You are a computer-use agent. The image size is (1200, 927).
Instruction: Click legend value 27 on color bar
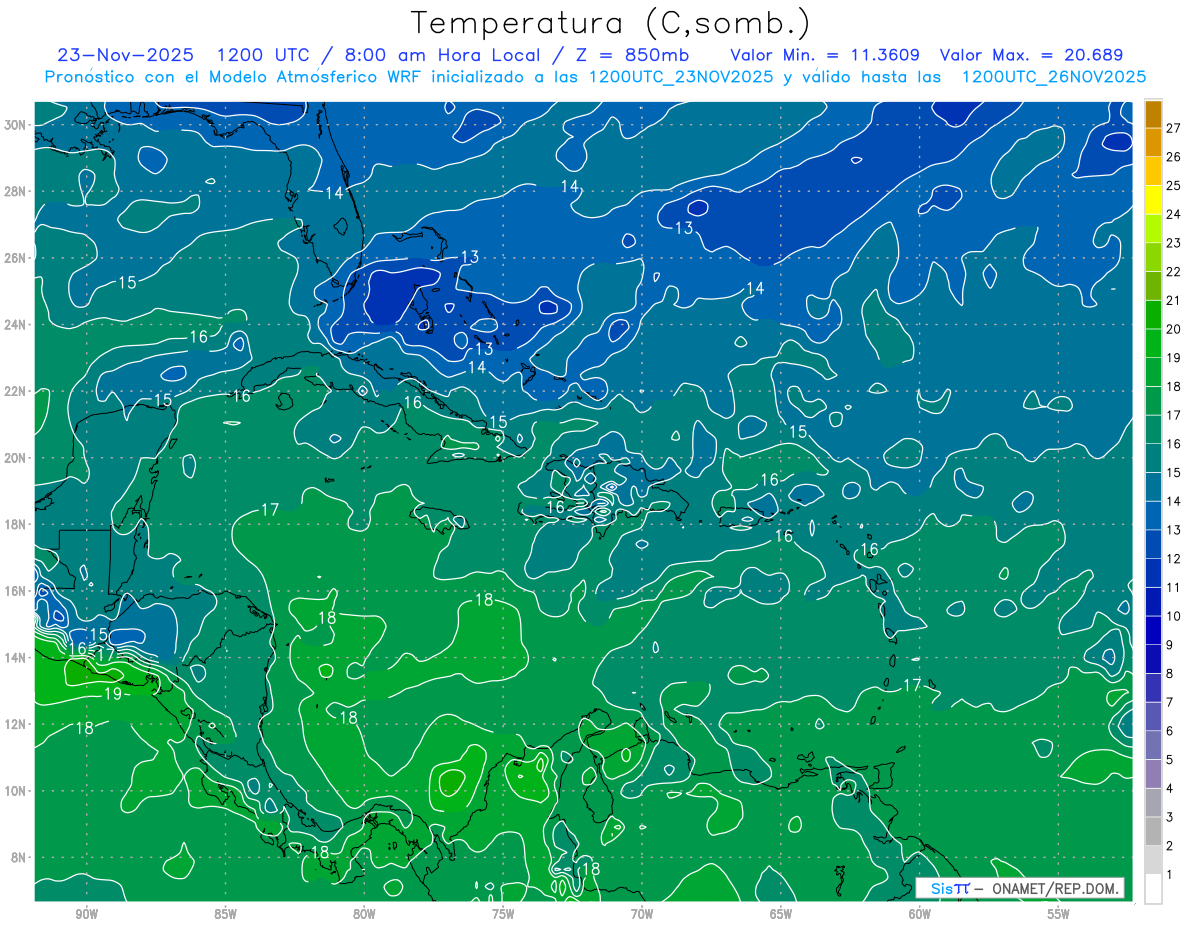1174,128
